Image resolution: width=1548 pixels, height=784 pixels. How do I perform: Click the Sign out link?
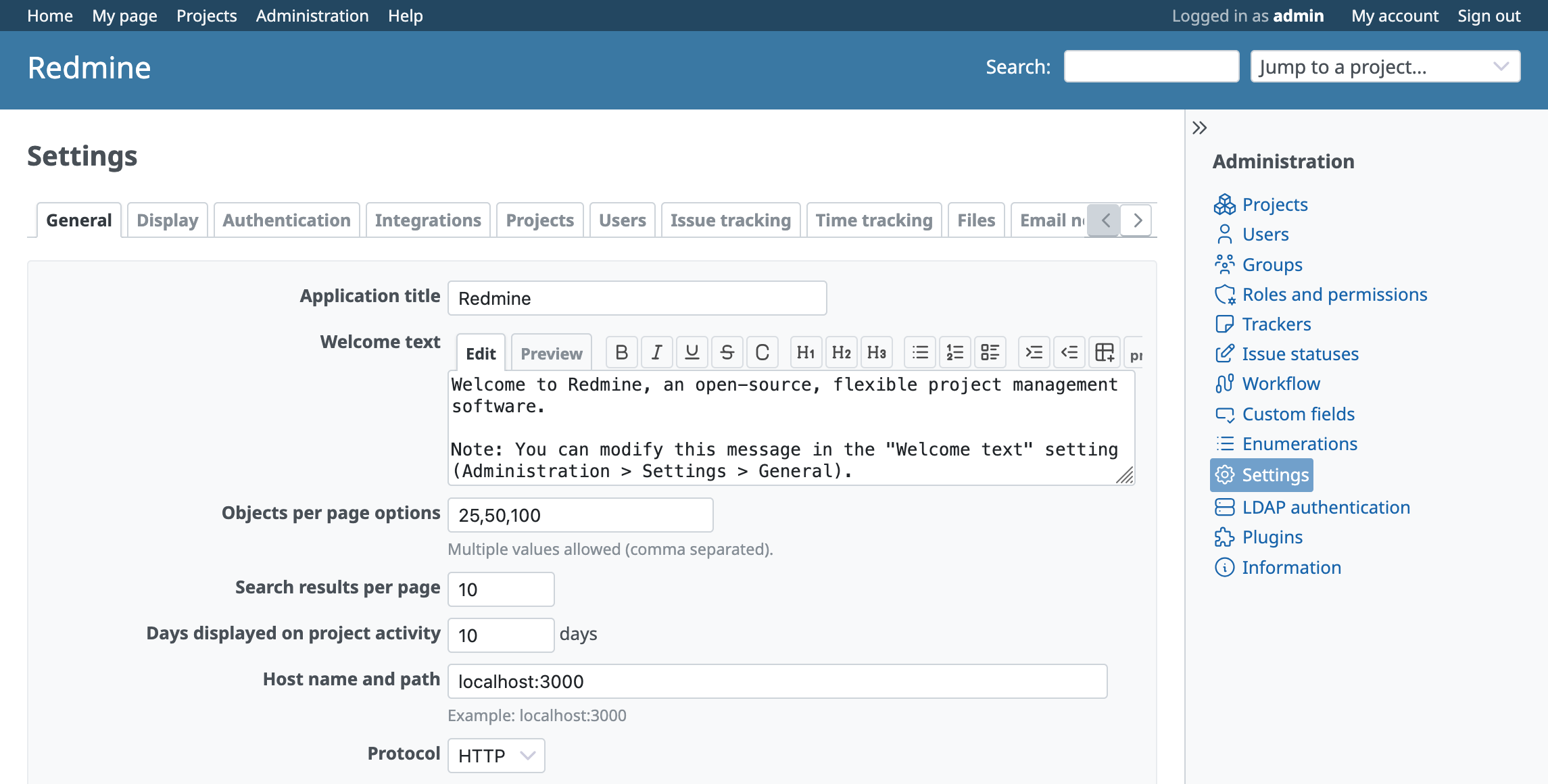[x=1489, y=16]
